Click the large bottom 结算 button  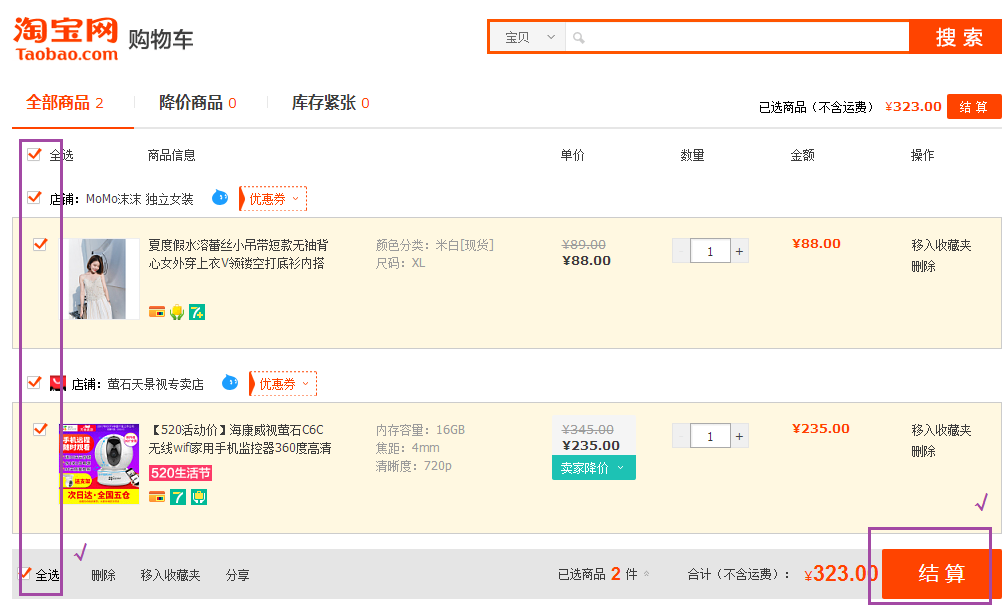click(x=941, y=573)
